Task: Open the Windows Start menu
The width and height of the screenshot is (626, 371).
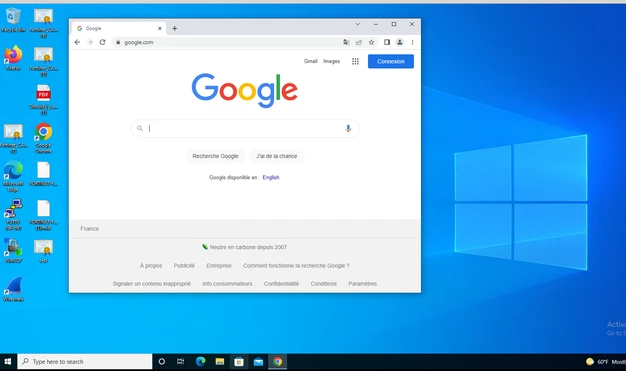Action: coord(8,362)
